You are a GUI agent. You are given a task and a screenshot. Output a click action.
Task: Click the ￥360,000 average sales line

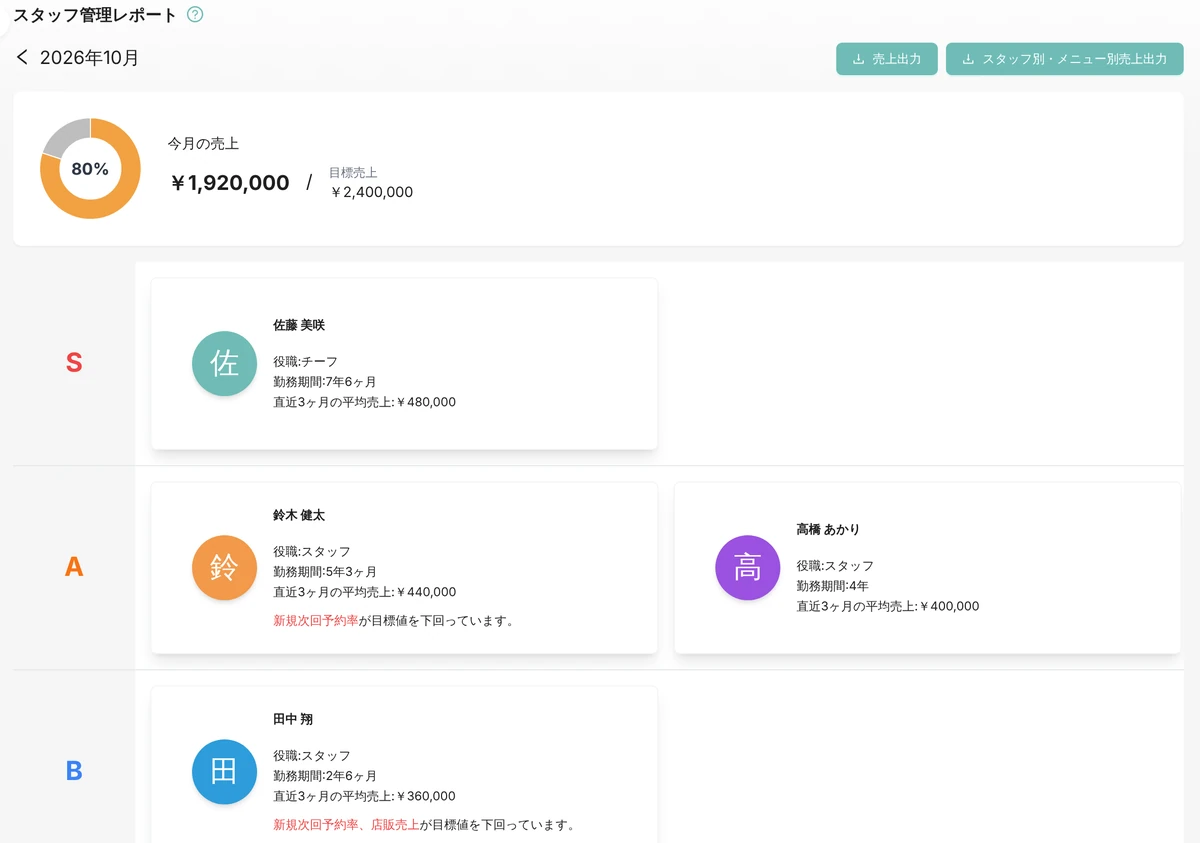pyautogui.click(x=365, y=796)
